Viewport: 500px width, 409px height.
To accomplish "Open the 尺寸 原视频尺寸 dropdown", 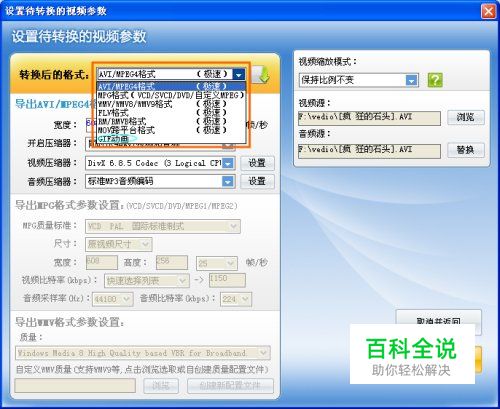I will (119, 244).
